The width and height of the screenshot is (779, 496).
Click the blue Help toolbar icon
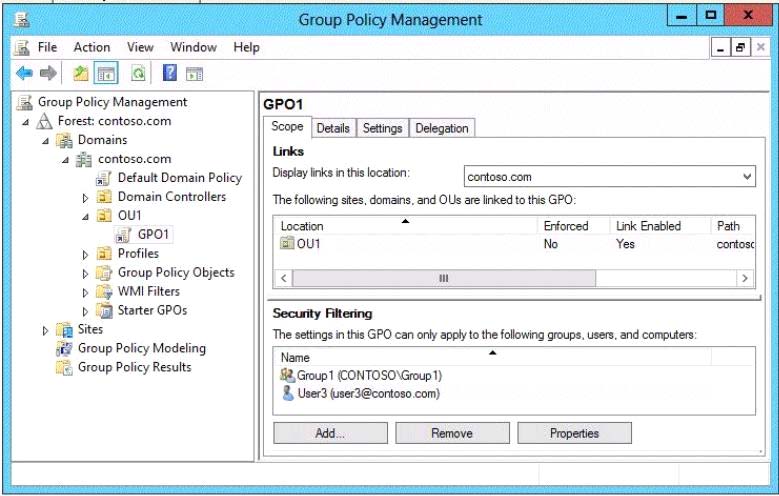170,73
